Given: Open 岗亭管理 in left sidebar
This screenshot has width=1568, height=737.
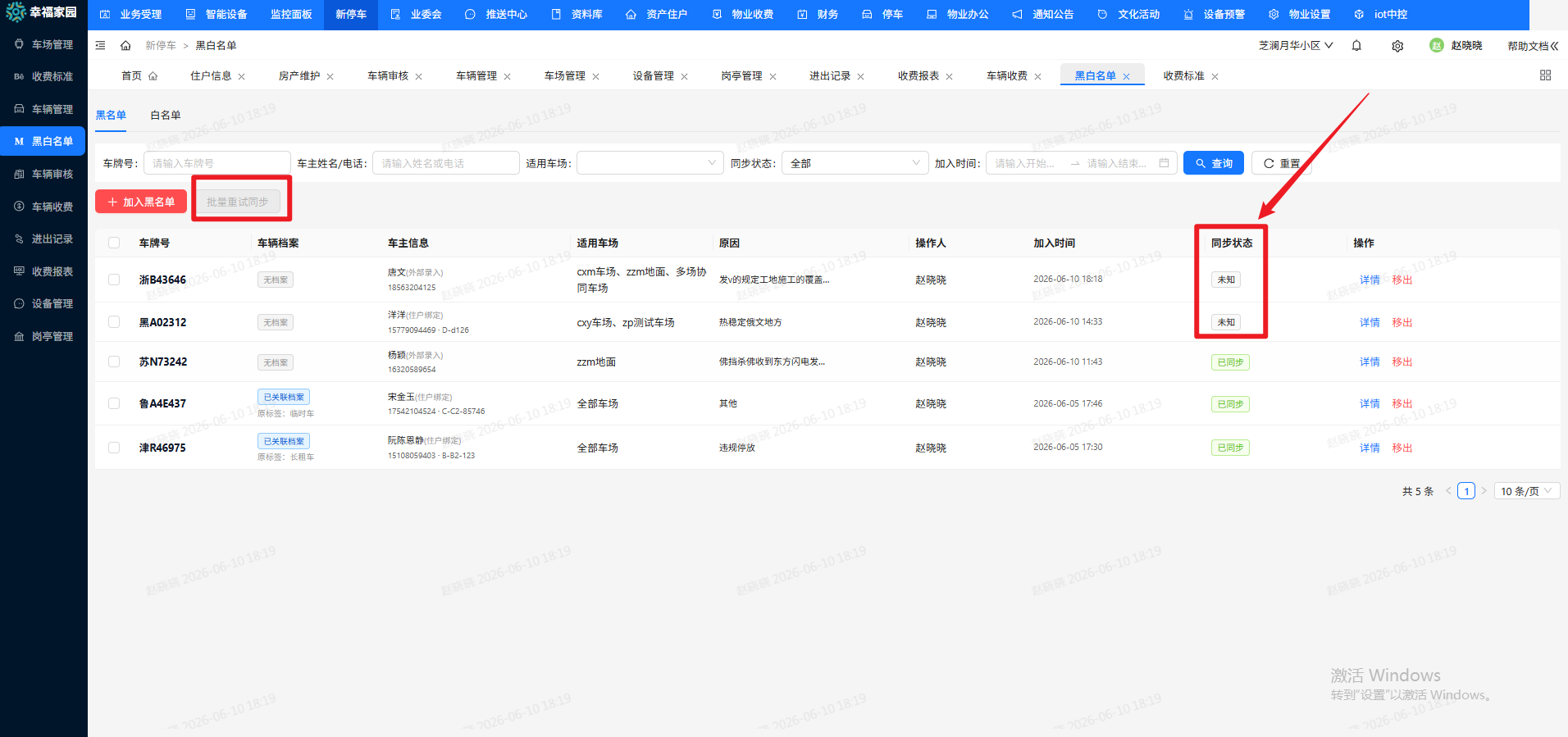Looking at the screenshot, I should 43,336.
